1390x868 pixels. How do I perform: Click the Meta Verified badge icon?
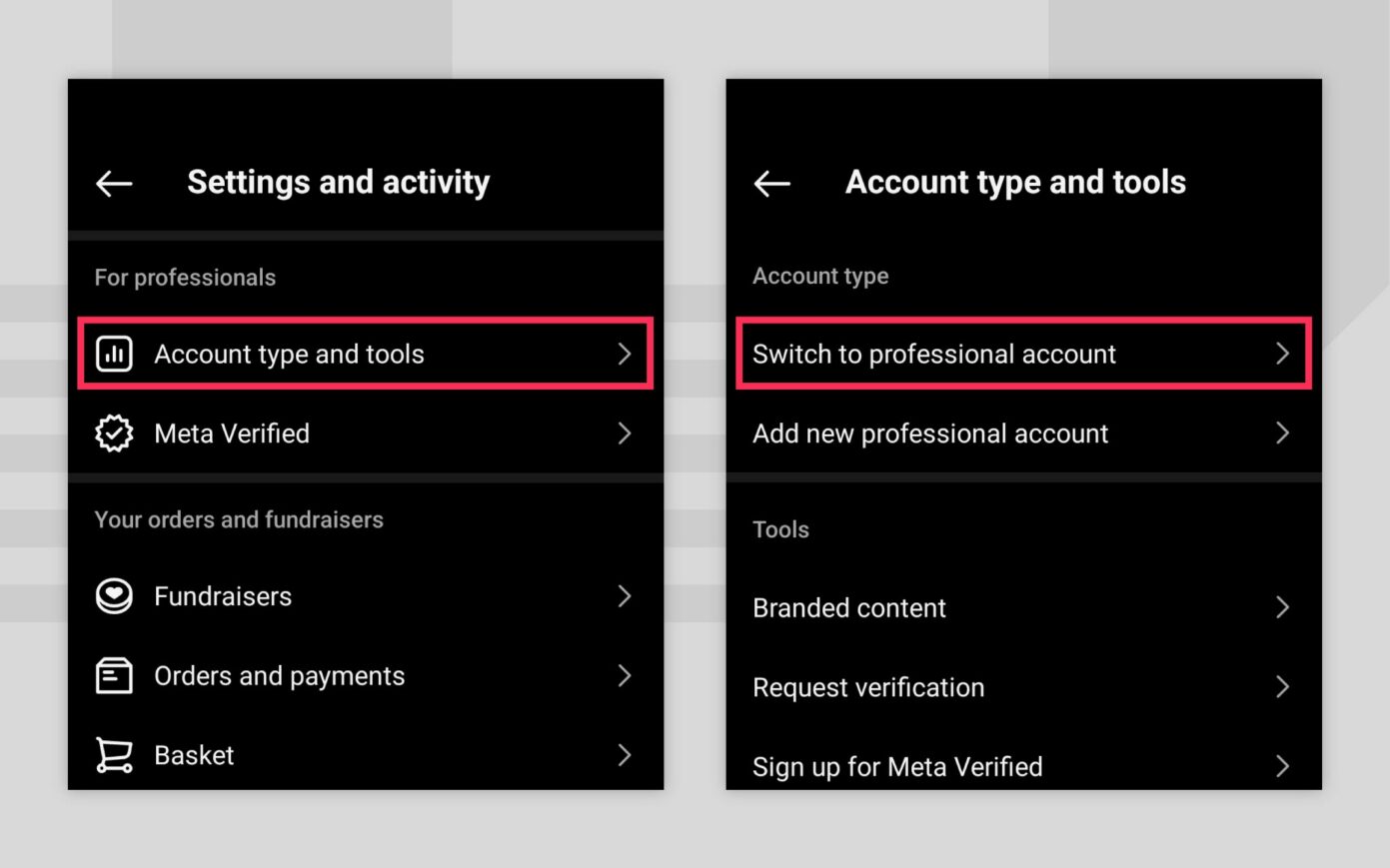[114, 434]
